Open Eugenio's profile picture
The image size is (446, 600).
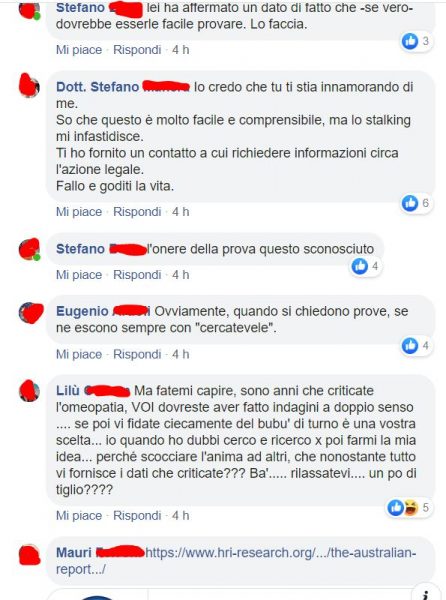pos(31,312)
